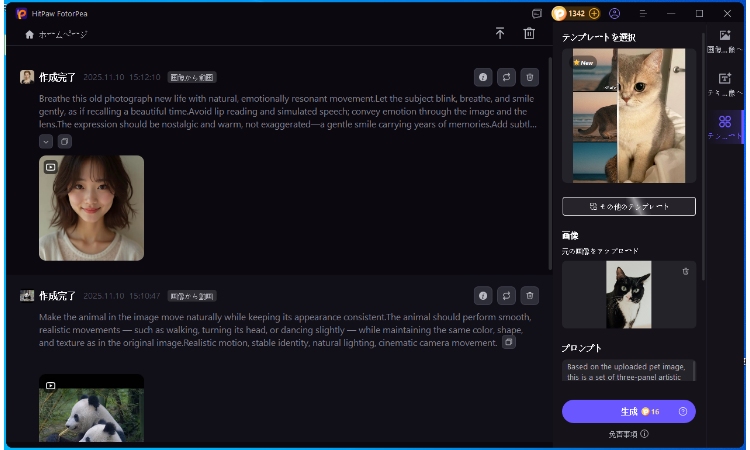750x450 pixels.
Task: Delete the panda animation task
Action: click(530, 296)
